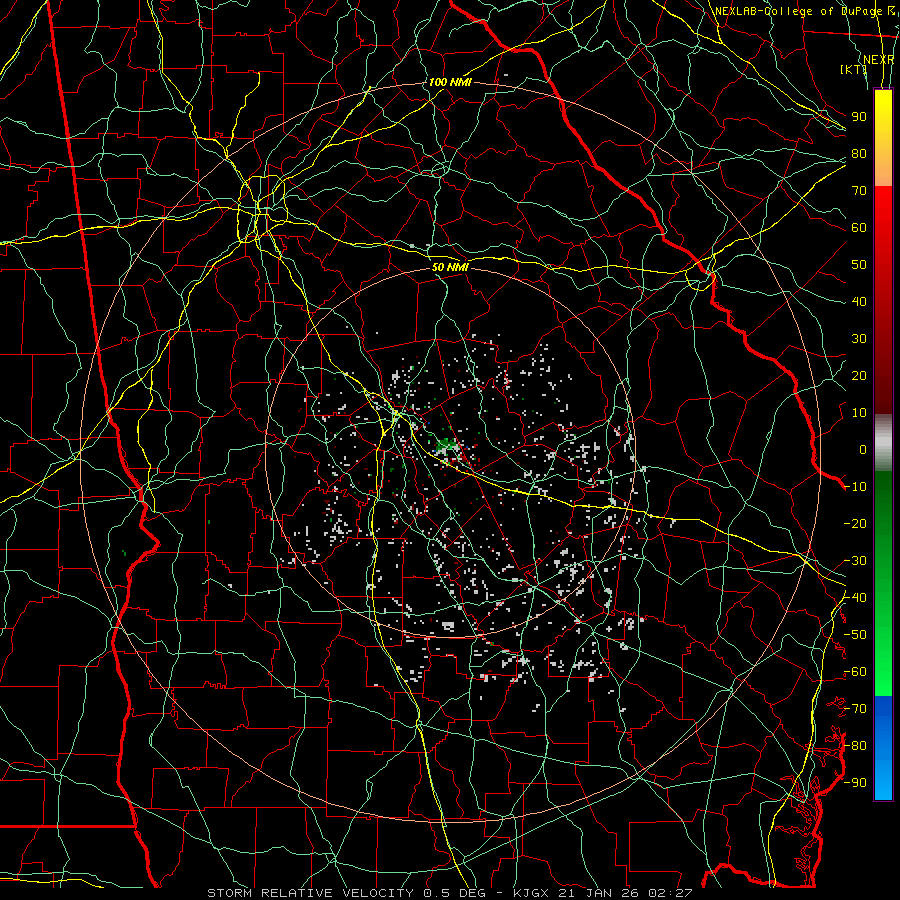Viewport: 900px width, 900px height.
Task: Click the green velocity cluster near the radar center
Action: pyautogui.click(x=447, y=445)
